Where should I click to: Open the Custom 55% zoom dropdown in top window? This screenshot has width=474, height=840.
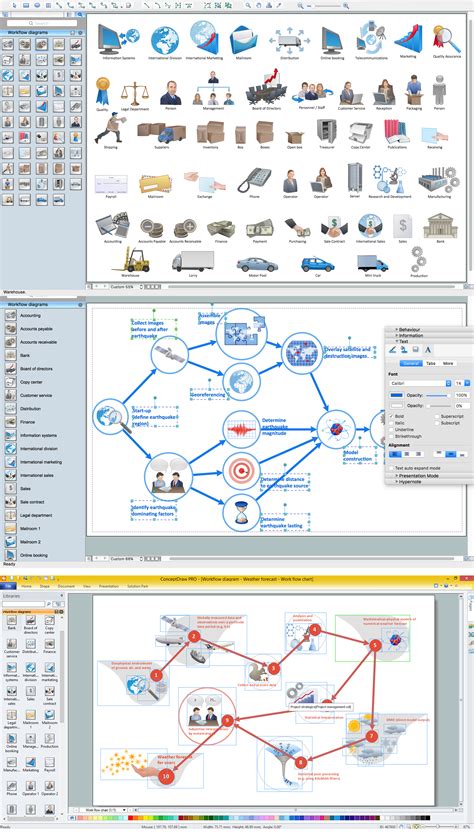coord(127,287)
